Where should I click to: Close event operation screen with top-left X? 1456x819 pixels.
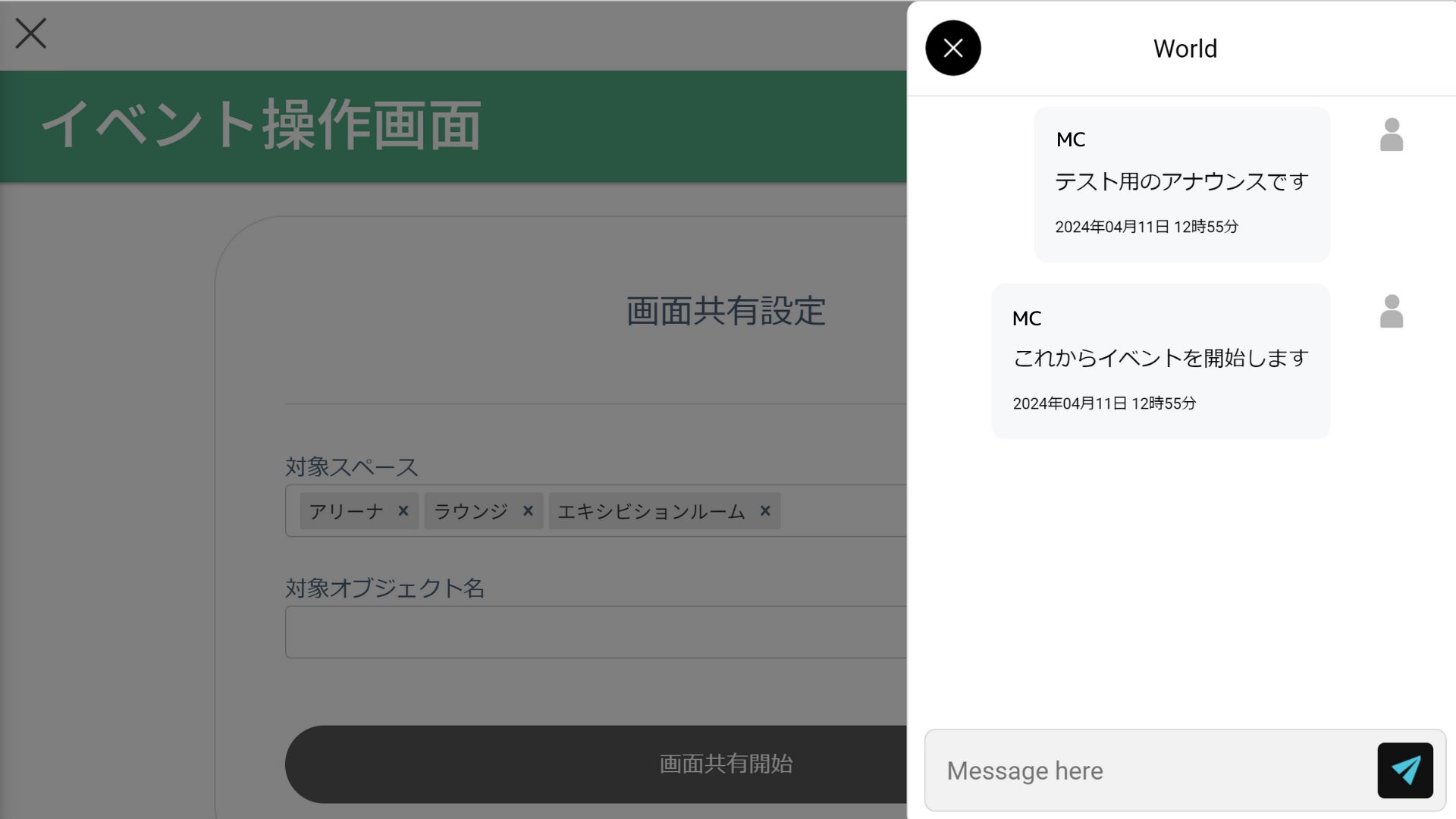pyautogui.click(x=31, y=33)
